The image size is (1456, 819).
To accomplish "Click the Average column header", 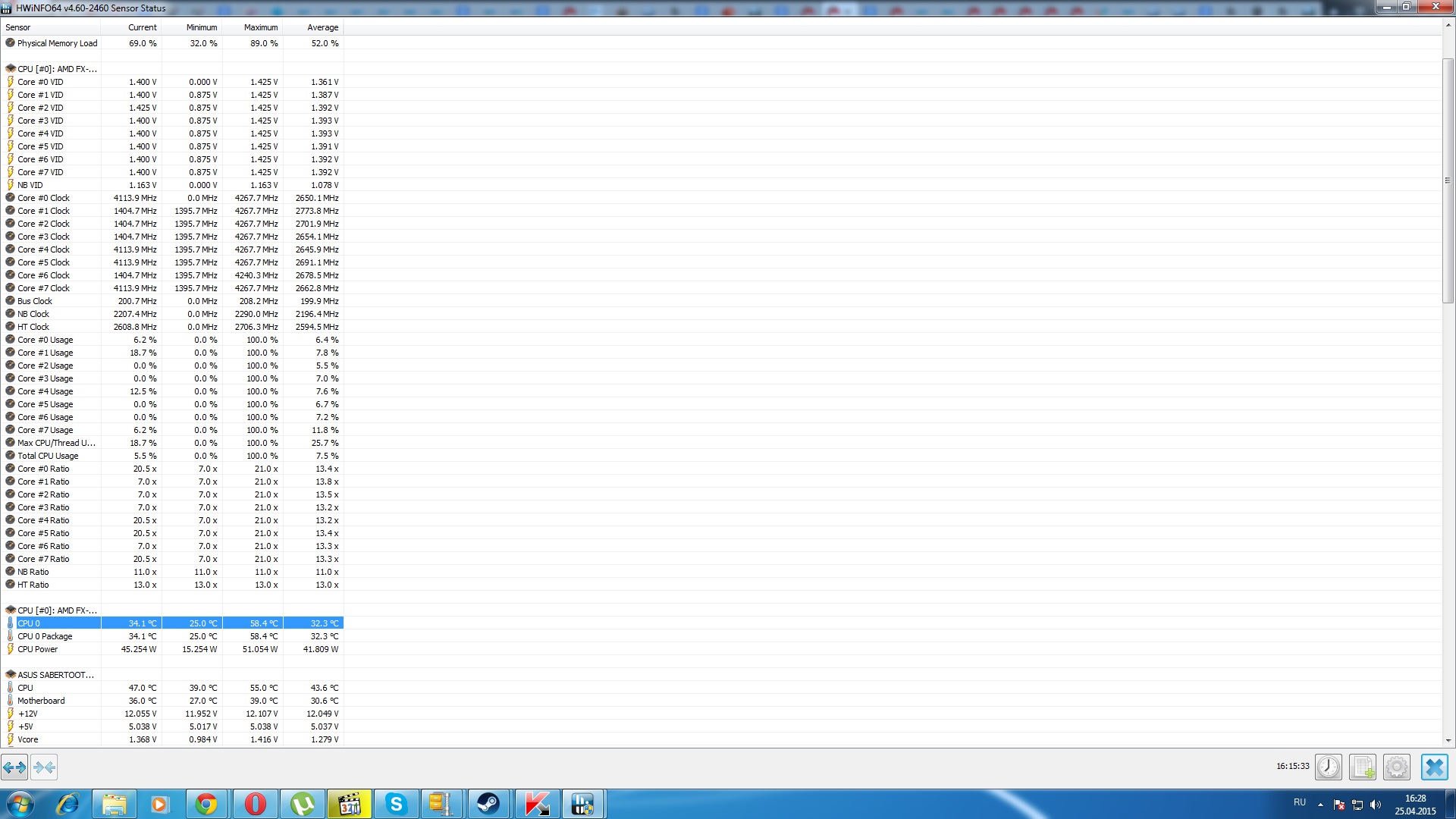I will click(322, 27).
